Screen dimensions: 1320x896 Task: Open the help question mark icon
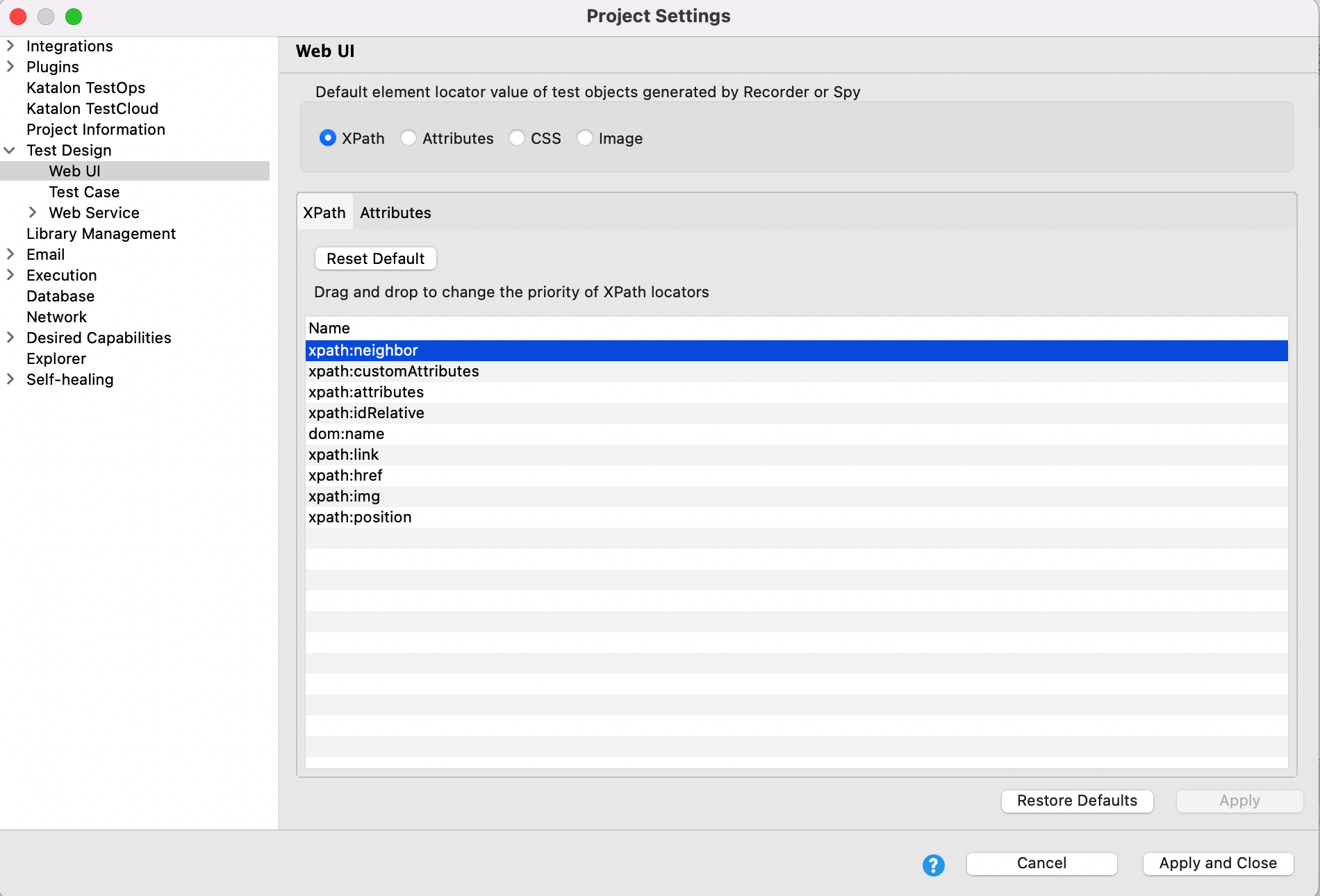(933, 865)
